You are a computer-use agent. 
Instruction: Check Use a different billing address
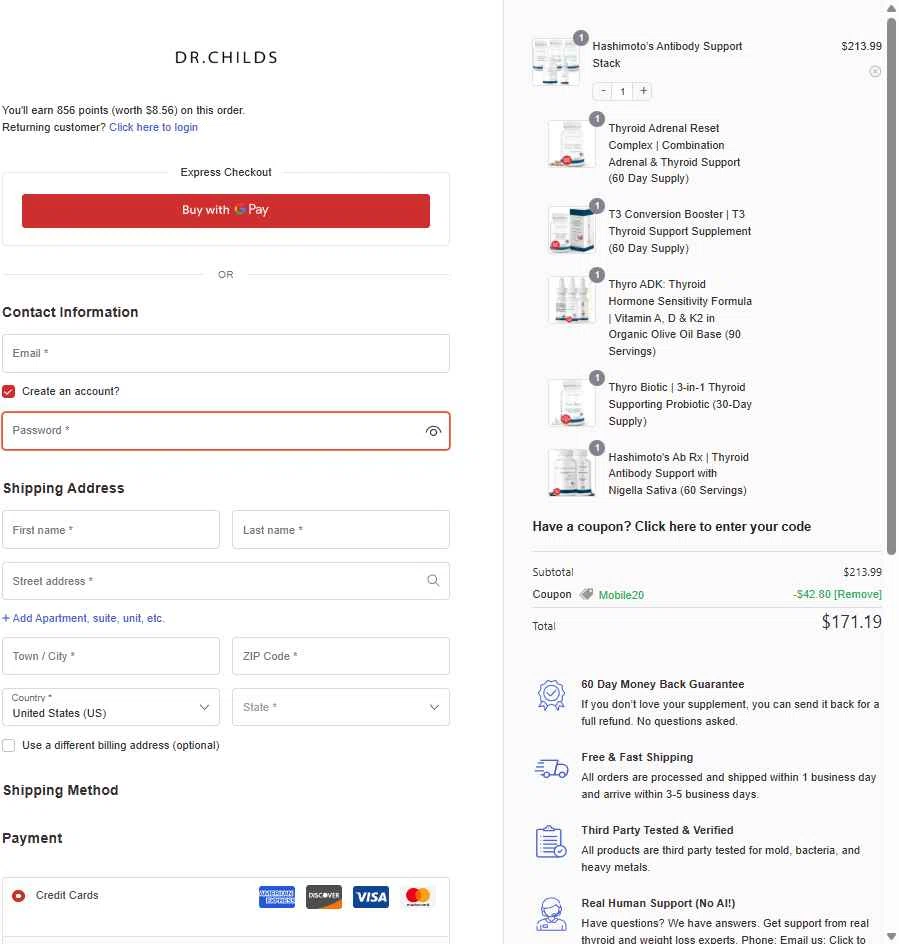click(8, 745)
